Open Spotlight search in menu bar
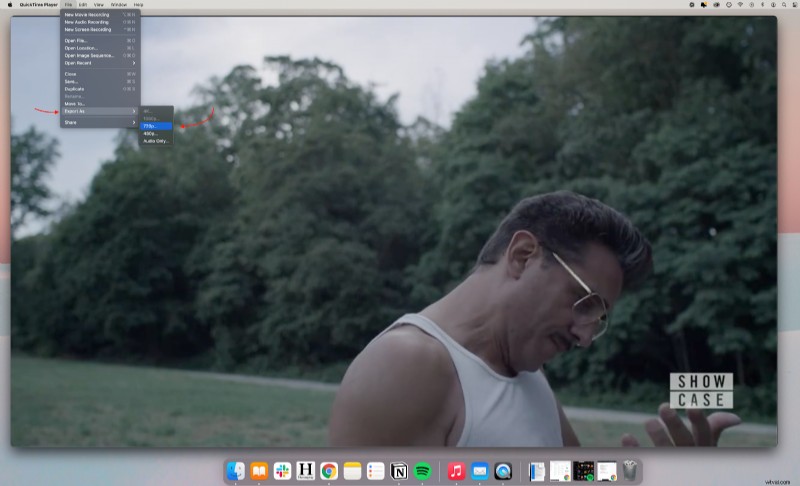Image resolution: width=800 pixels, height=486 pixels. [x=784, y=5]
